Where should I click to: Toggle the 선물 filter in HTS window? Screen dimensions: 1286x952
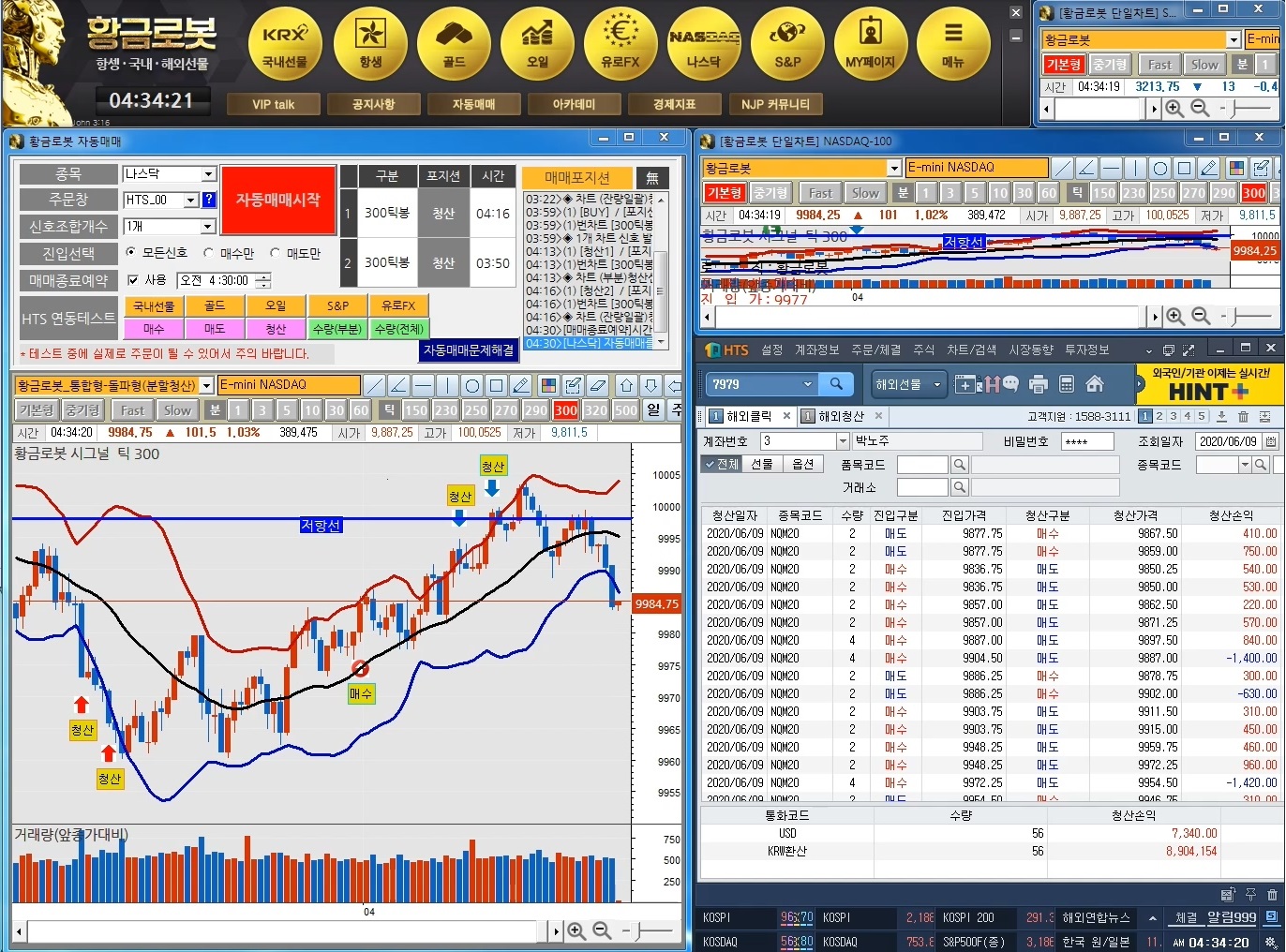[x=762, y=464]
